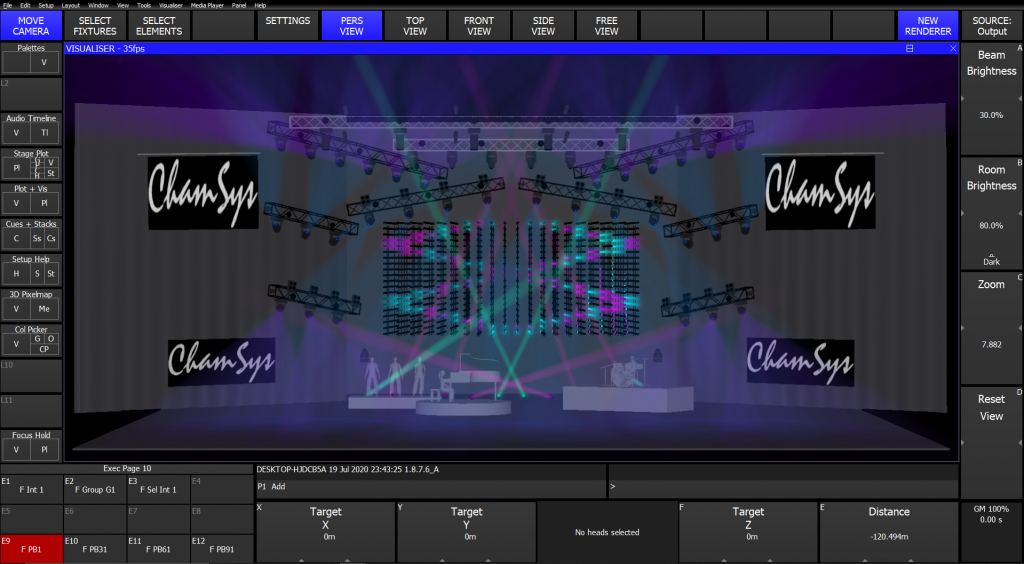
Task: Open the Visualiser menu
Action: point(171,5)
